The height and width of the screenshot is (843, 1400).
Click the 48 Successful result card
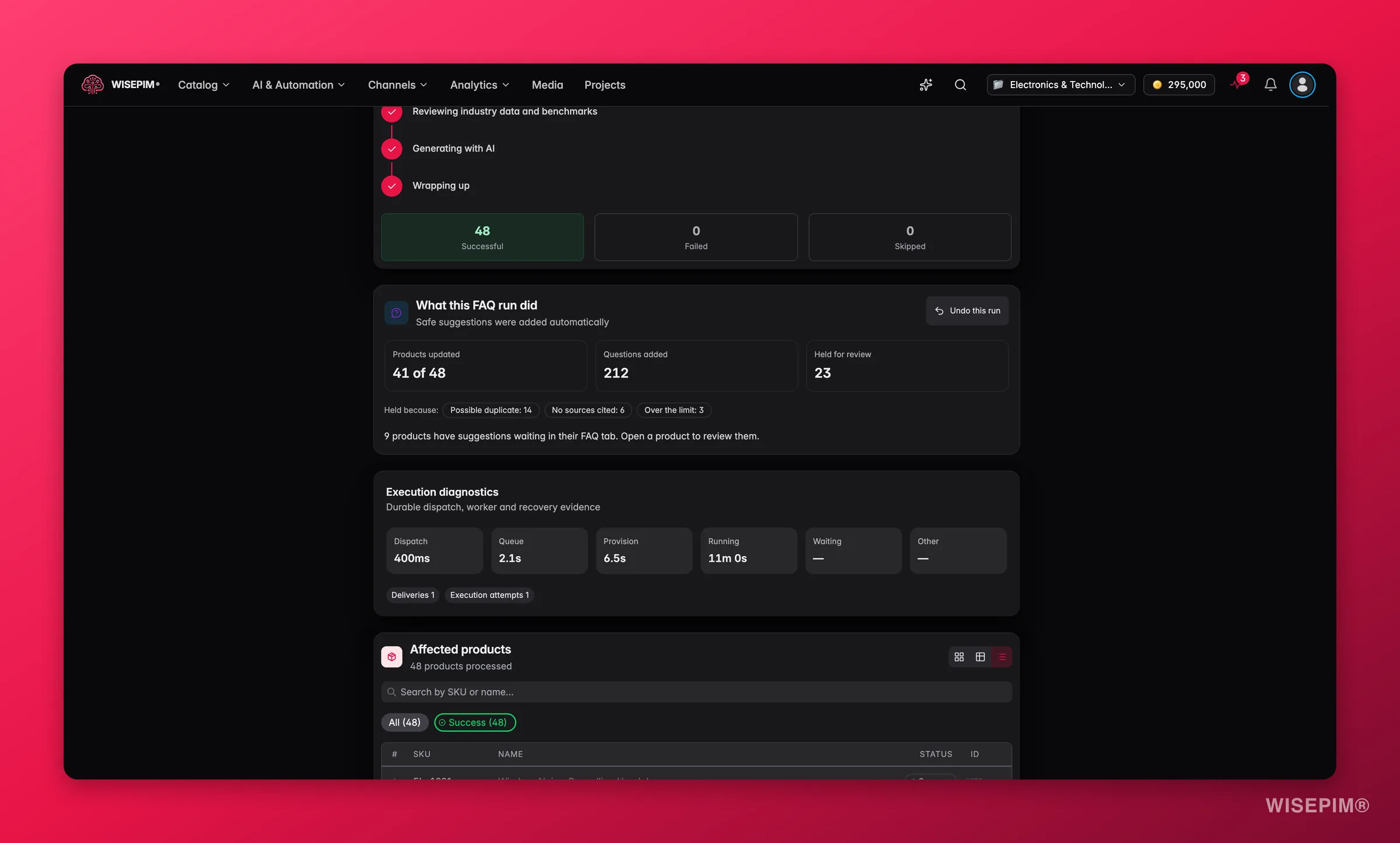click(482, 237)
